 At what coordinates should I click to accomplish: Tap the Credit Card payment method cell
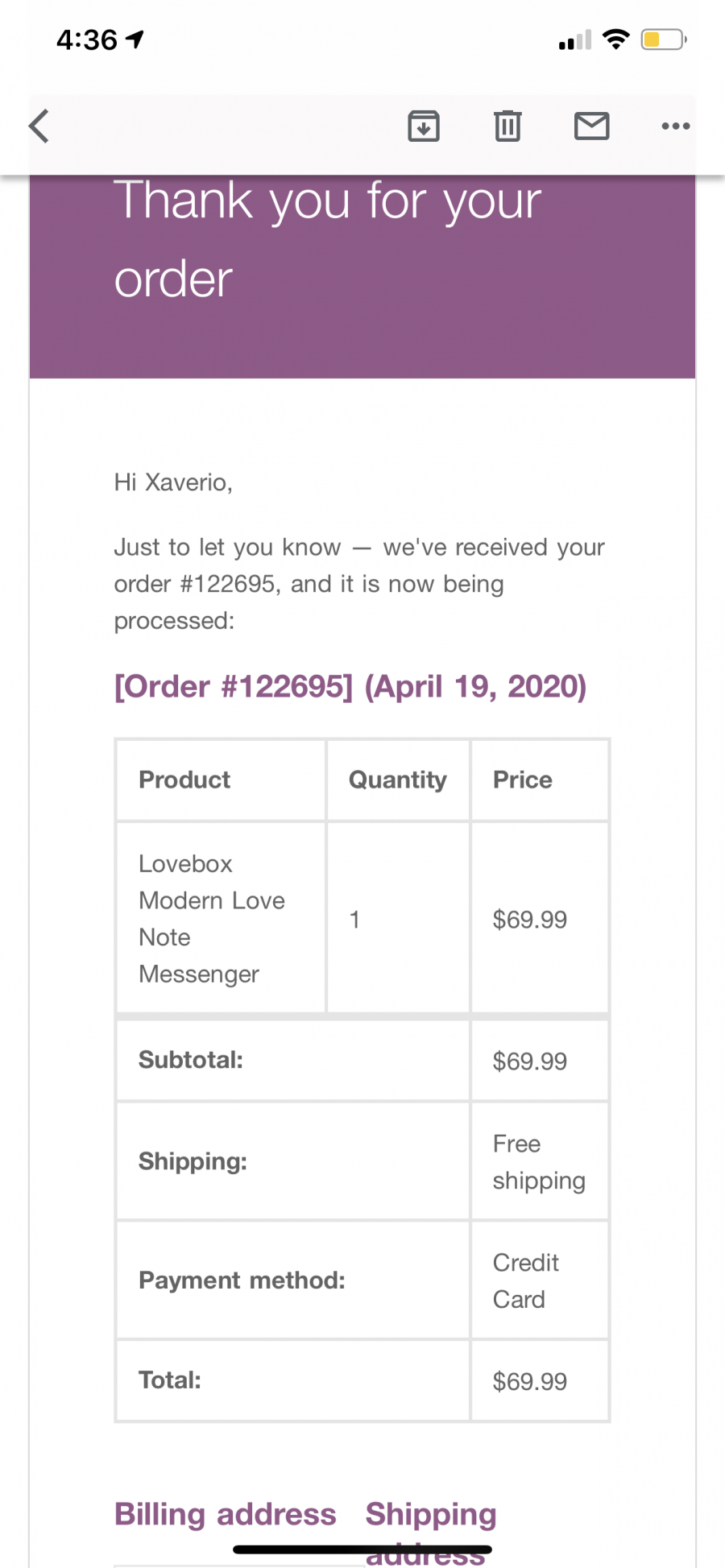[540, 1280]
